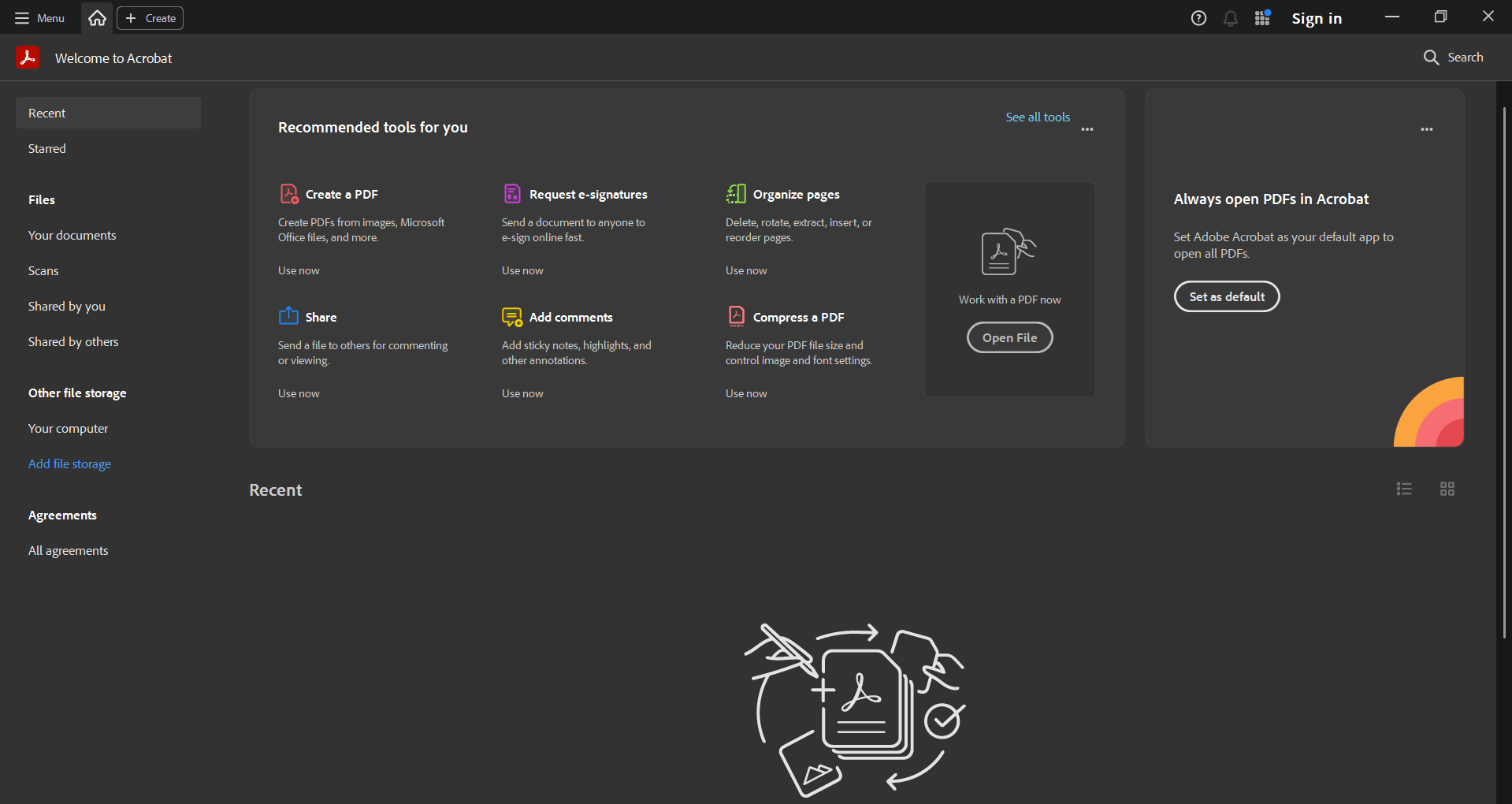Screen dimensions: 1512x804
Task: Restore down the Acrobat window
Action: (x=1440, y=17)
